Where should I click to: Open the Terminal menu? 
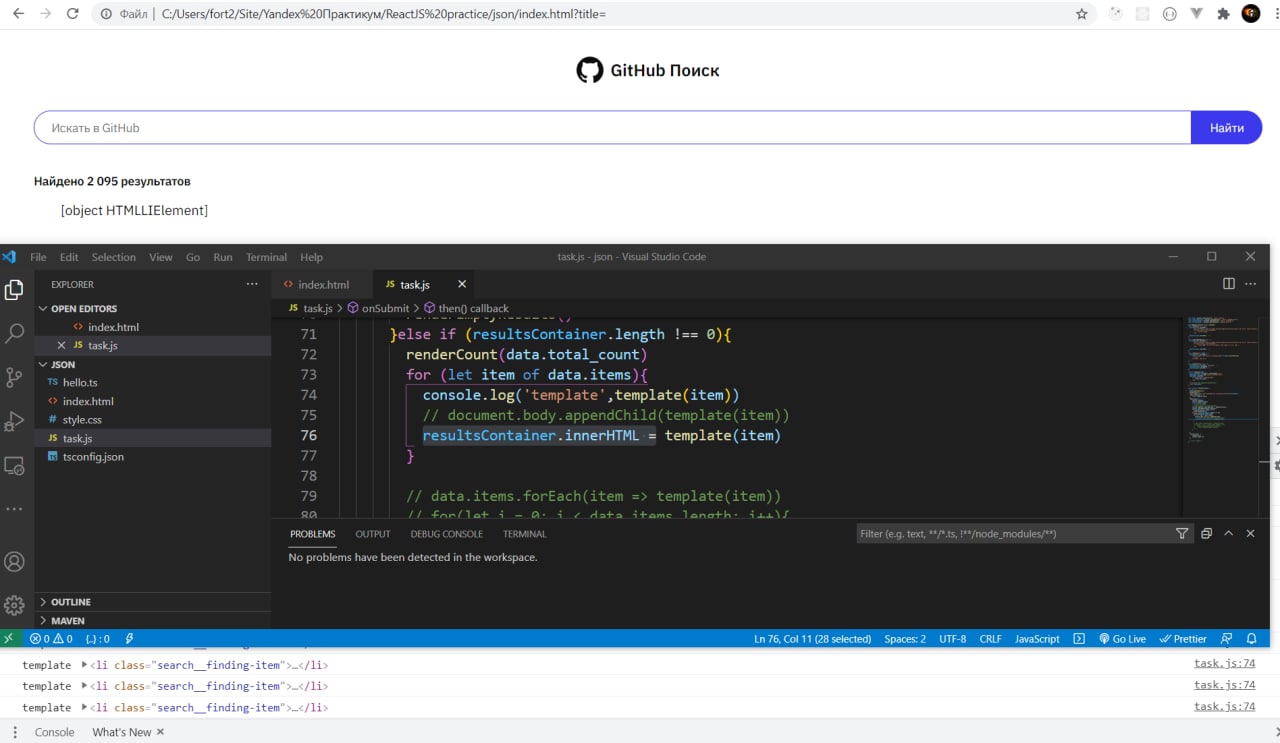coord(266,257)
